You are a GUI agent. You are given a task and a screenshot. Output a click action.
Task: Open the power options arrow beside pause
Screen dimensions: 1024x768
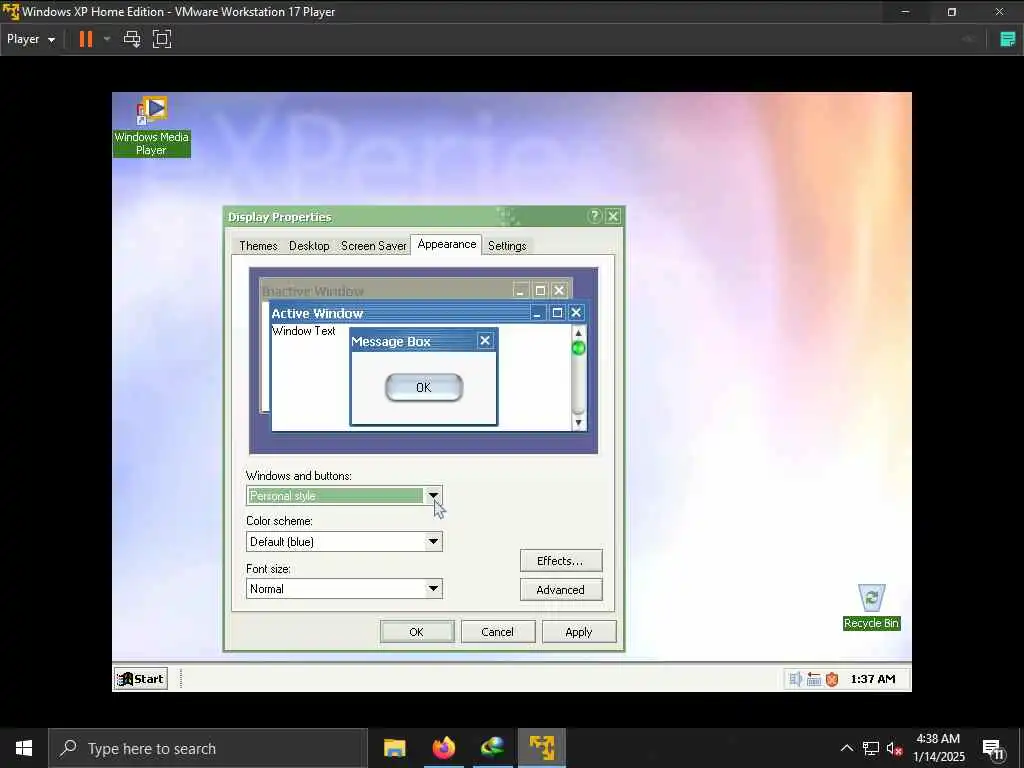pos(107,39)
